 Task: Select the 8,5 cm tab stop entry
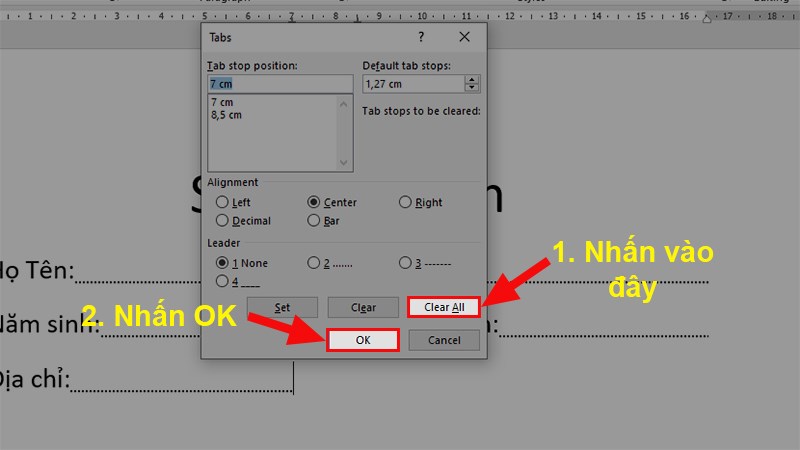point(227,115)
